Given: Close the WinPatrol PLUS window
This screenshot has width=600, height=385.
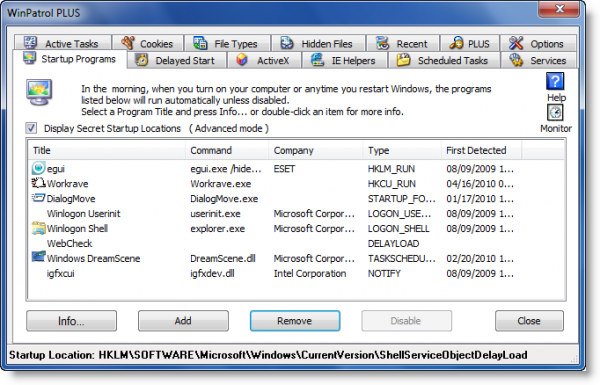Looking at the screenshot, I should (560, 8).
